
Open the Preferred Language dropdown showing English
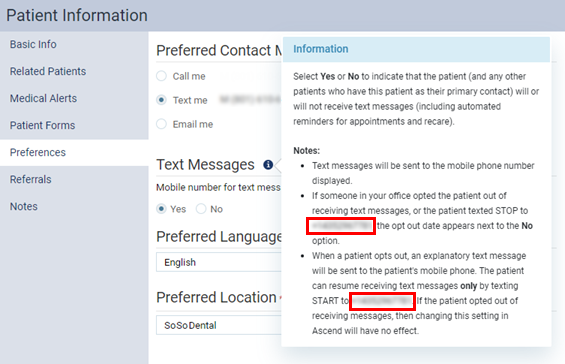[219, 262]
